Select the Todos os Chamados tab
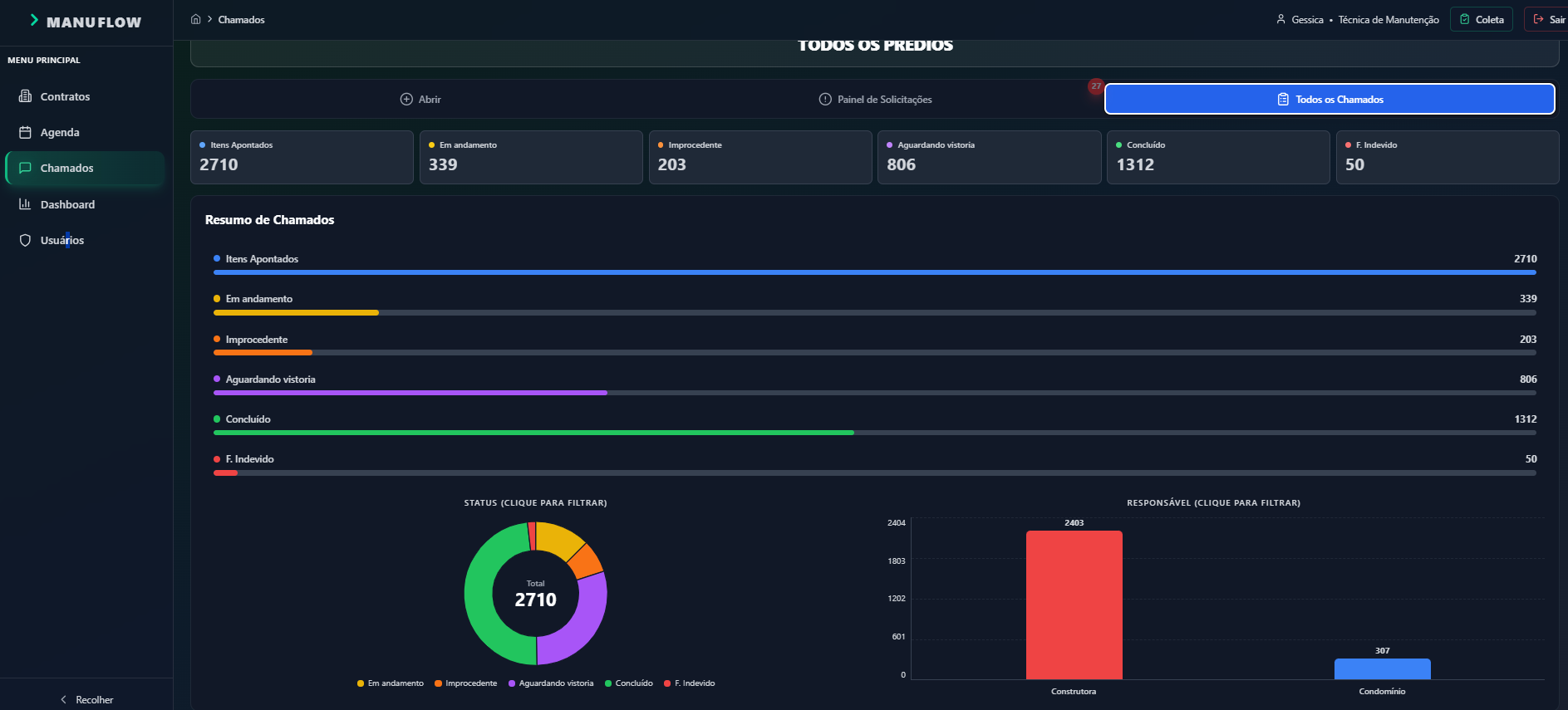This screenshot has width=1568, height=710. click(x=1330, y=99)
